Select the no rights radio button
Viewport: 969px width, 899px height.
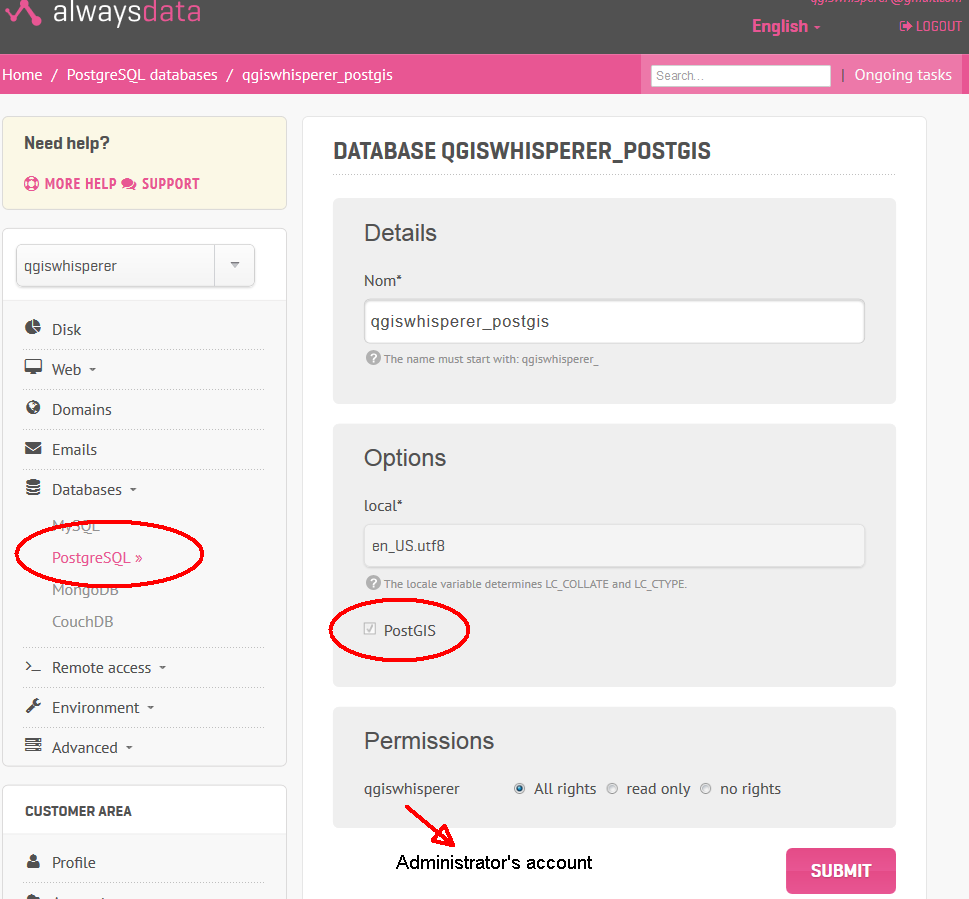click(x=706, y=788)
